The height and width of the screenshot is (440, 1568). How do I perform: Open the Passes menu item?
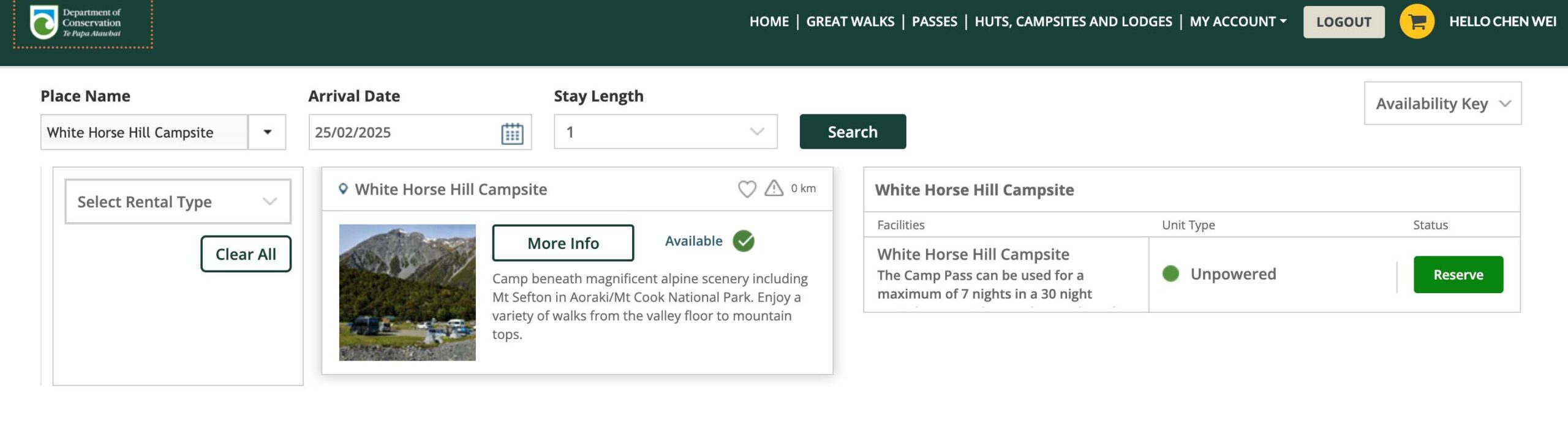pos(934,21)
